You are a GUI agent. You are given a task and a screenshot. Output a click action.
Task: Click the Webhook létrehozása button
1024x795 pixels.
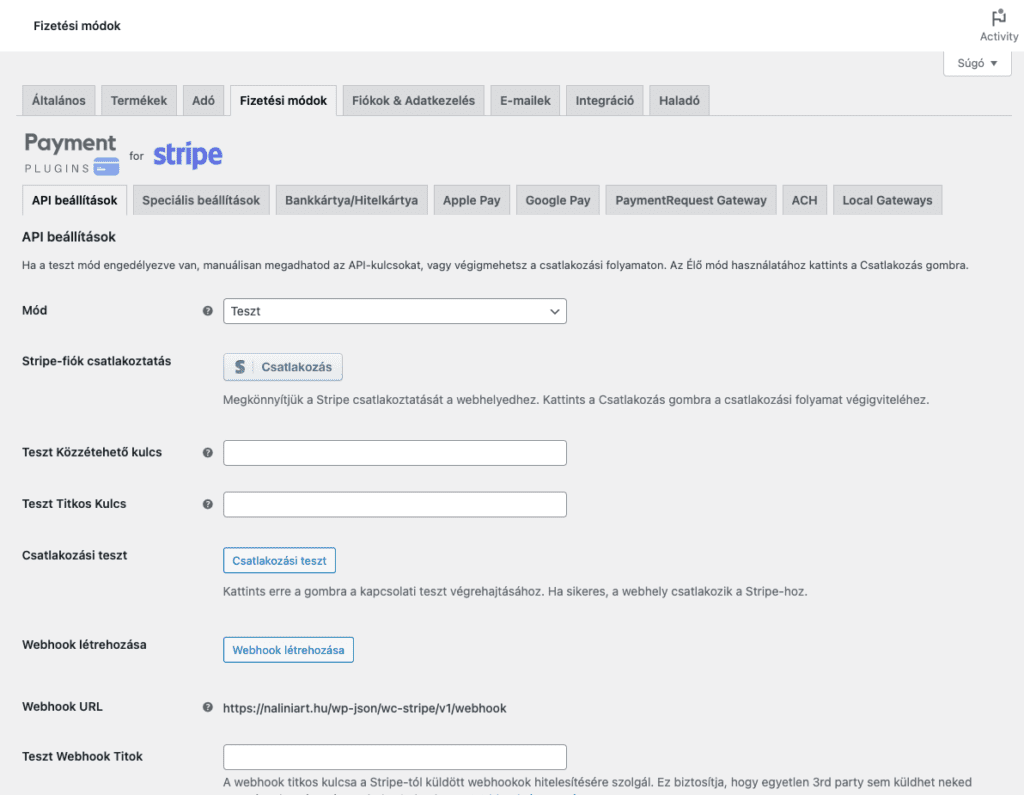[x=289, y=650]
